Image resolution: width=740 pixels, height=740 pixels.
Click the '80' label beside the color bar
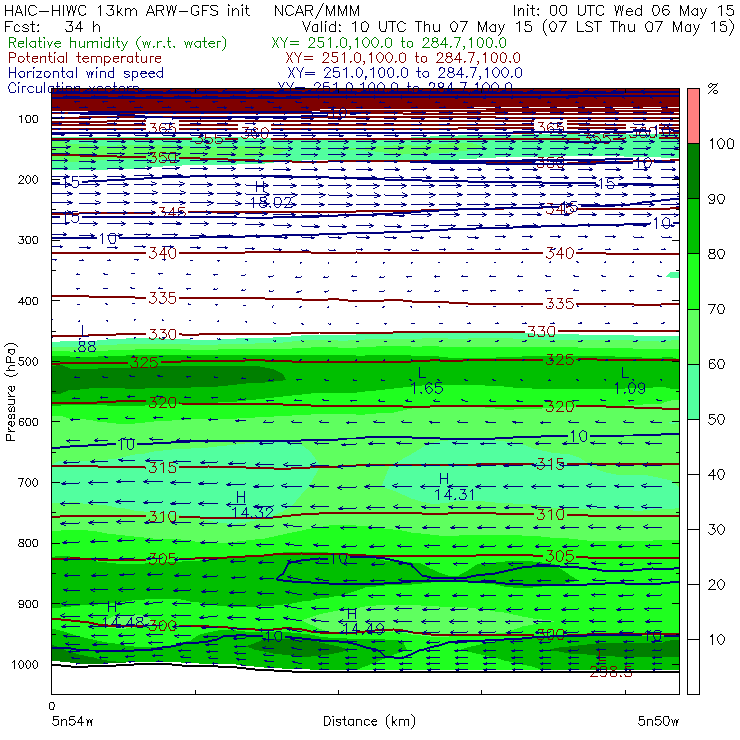click(716, 254)
